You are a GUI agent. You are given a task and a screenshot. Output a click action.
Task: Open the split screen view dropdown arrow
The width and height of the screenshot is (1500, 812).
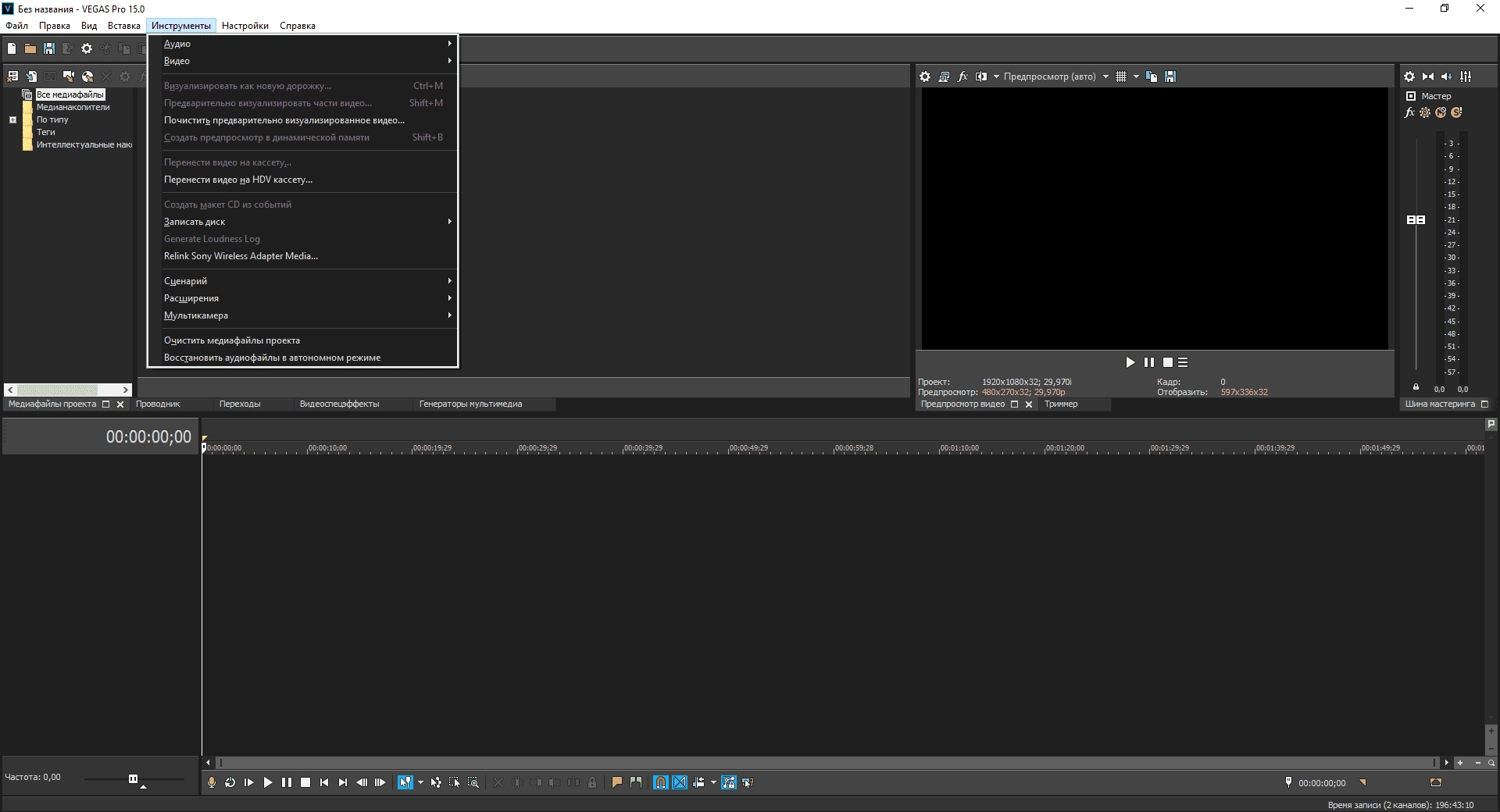tap(996, 77)
